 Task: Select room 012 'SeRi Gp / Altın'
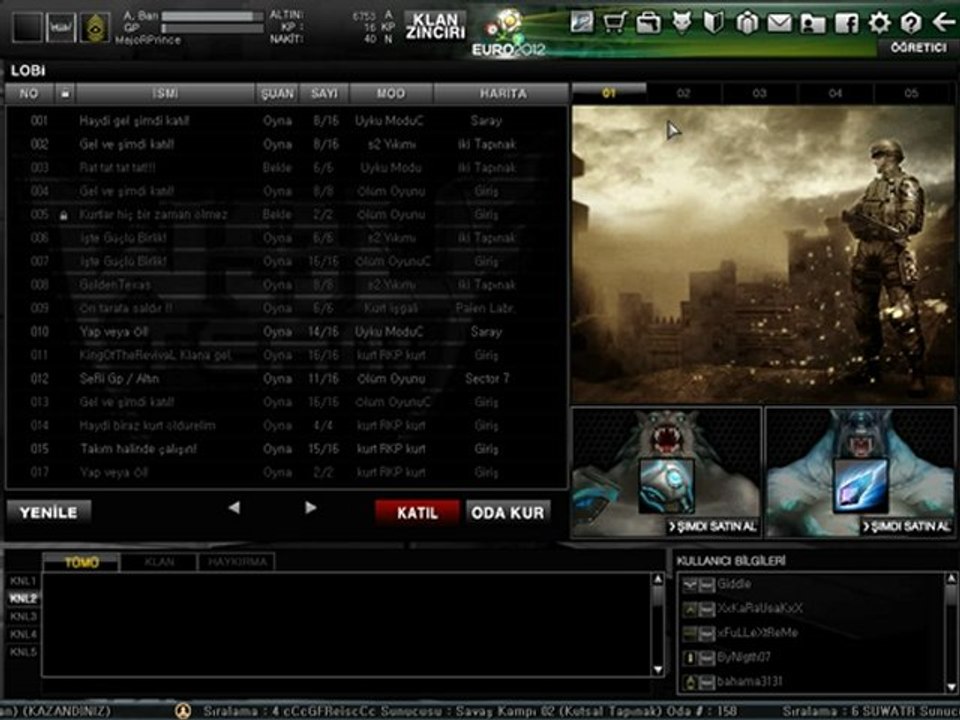click(x=287, y=378)
